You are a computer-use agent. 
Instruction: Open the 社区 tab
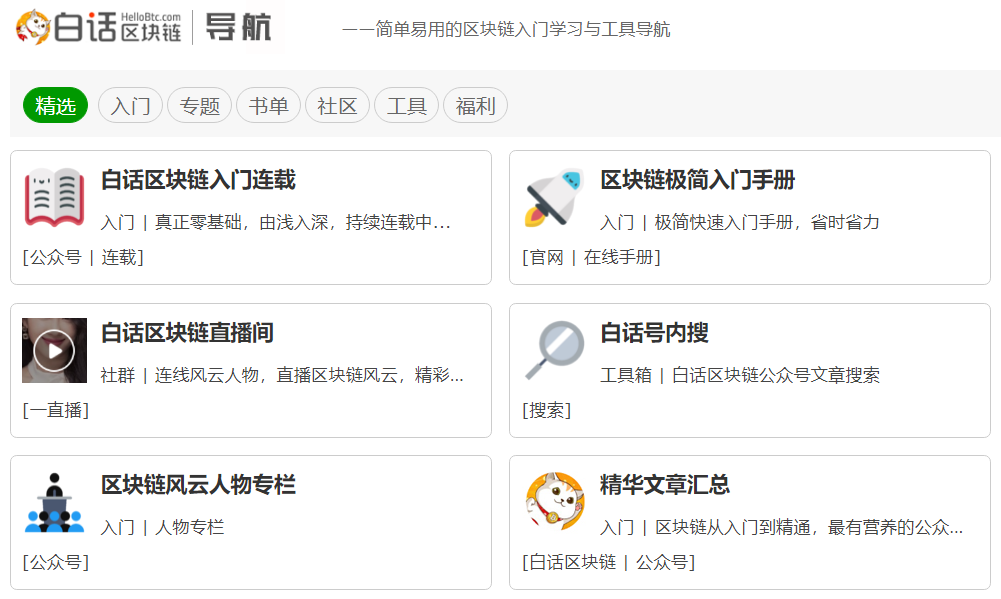point(337,105)
